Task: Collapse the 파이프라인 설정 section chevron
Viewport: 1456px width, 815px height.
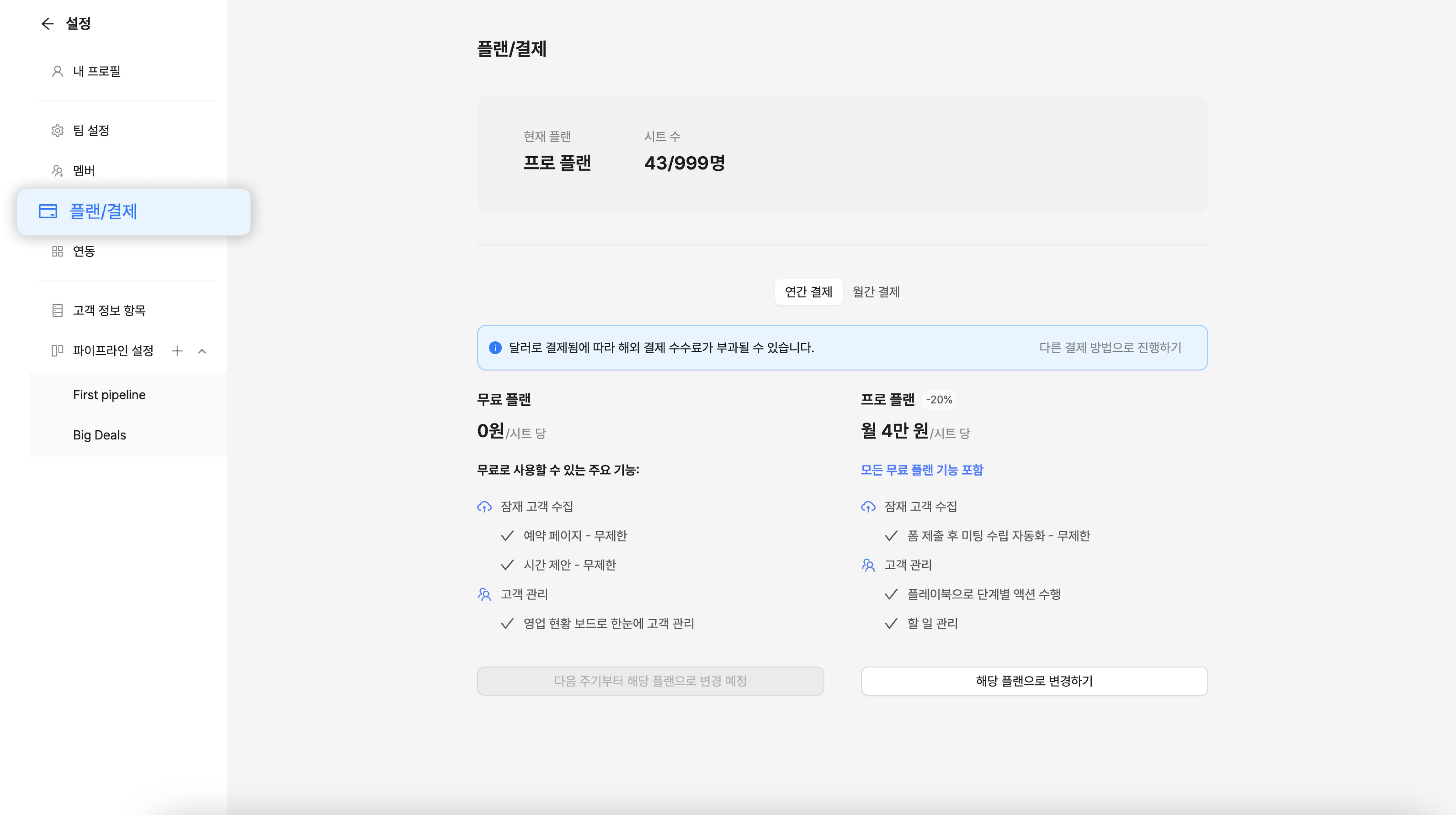Action: click(x=202, y=351)
